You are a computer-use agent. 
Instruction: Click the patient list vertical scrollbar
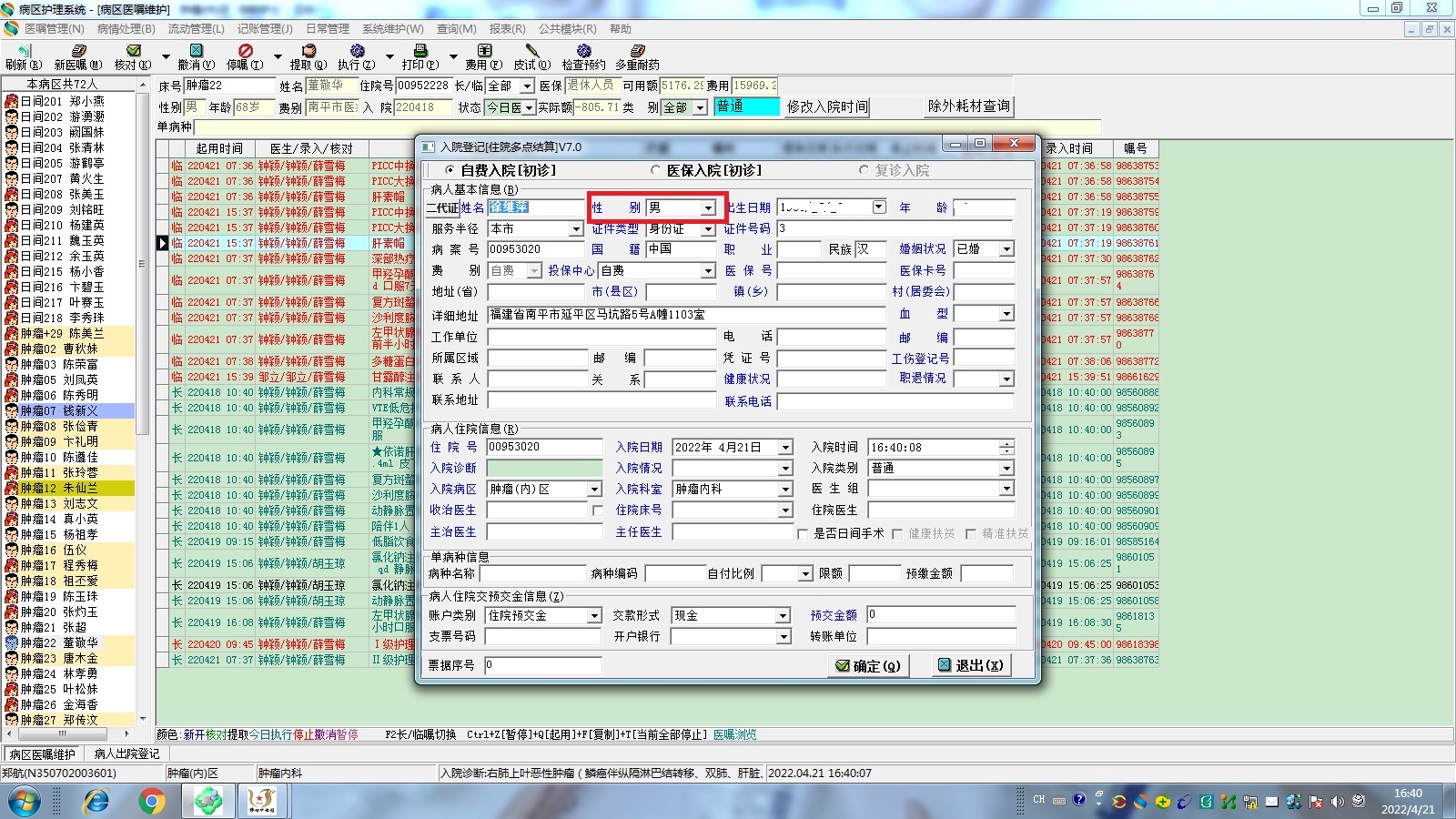[x=142, y=400]
